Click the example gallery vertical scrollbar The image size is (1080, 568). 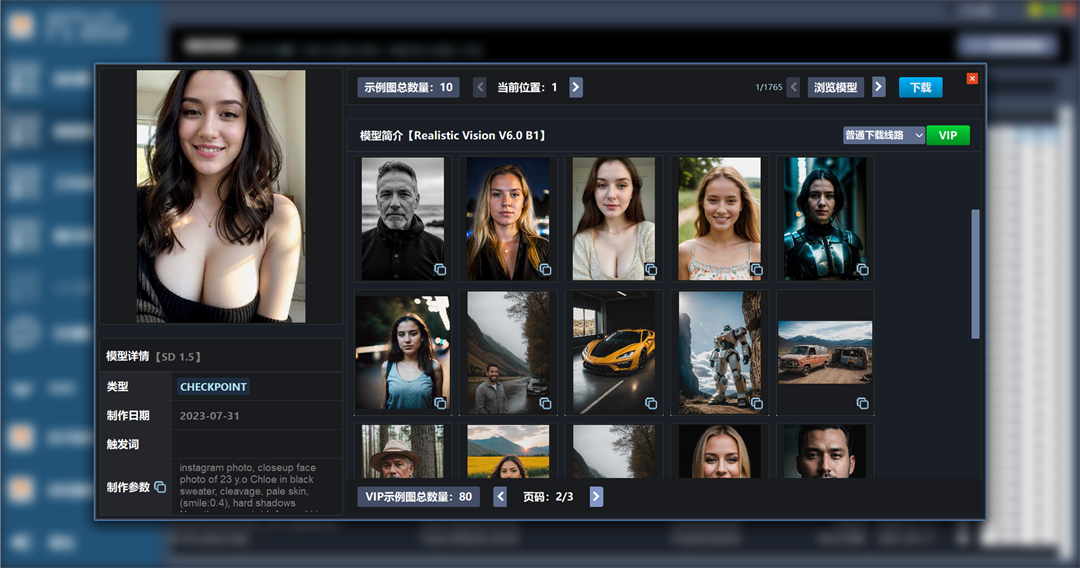[x=975, y=274]
